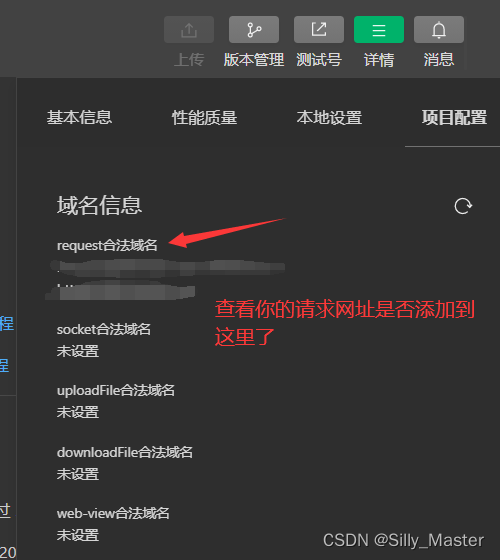Screen dimensions: 500x560
Task: Click the upload arrow icon button
Action: coord(189,29)
